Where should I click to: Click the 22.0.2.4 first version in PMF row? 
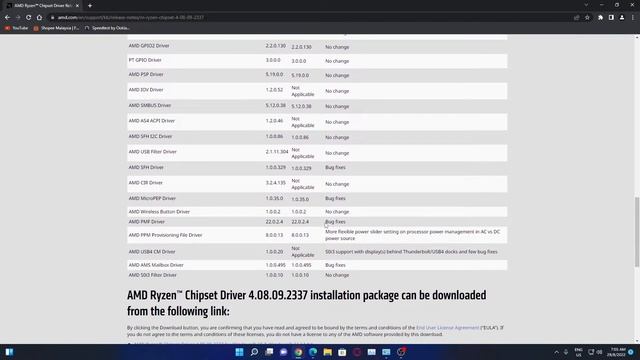[x=274, y=222]
